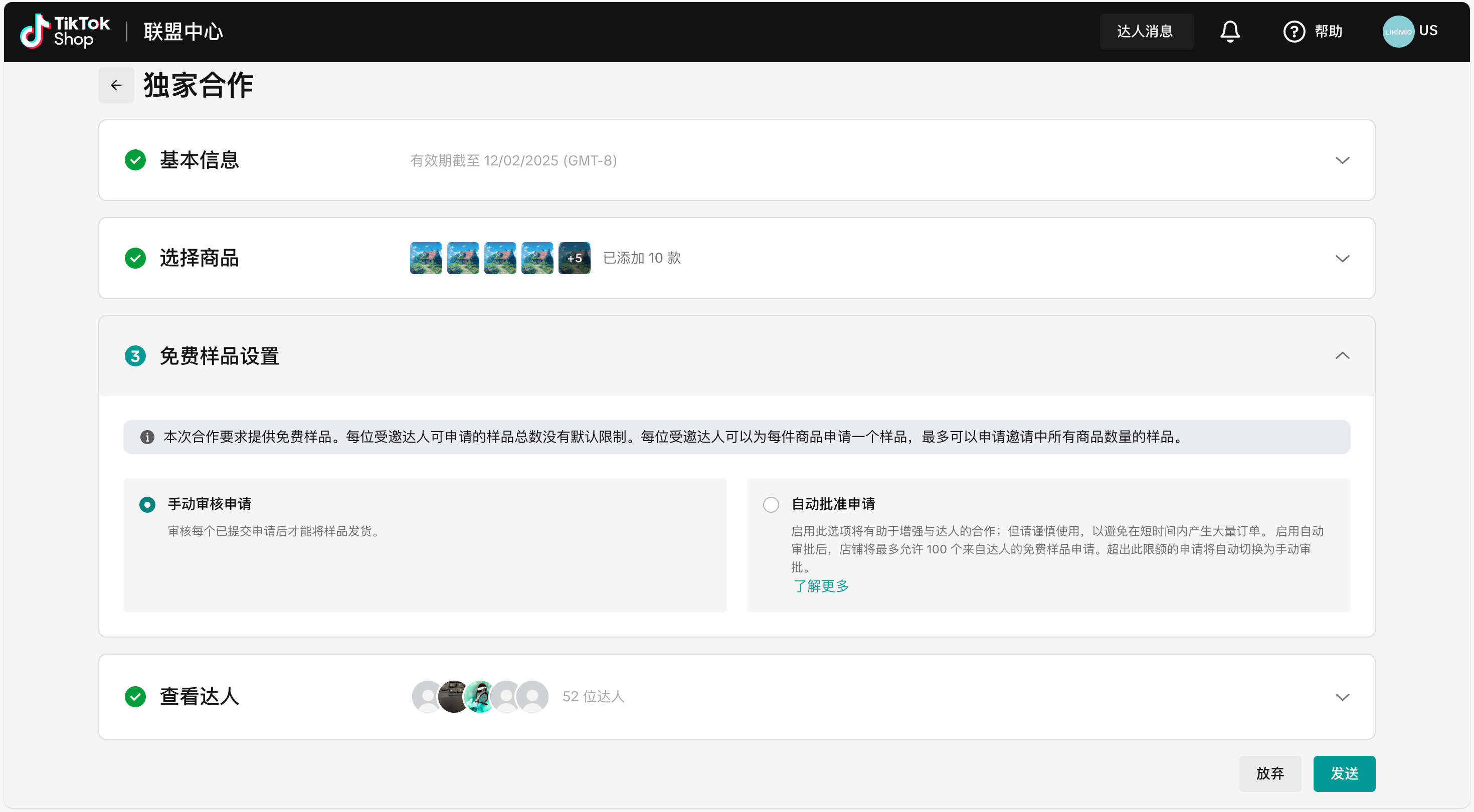Go to 联盟中心 header title
The height and width of the screenshot is (812, 1474).
point(183,32)
